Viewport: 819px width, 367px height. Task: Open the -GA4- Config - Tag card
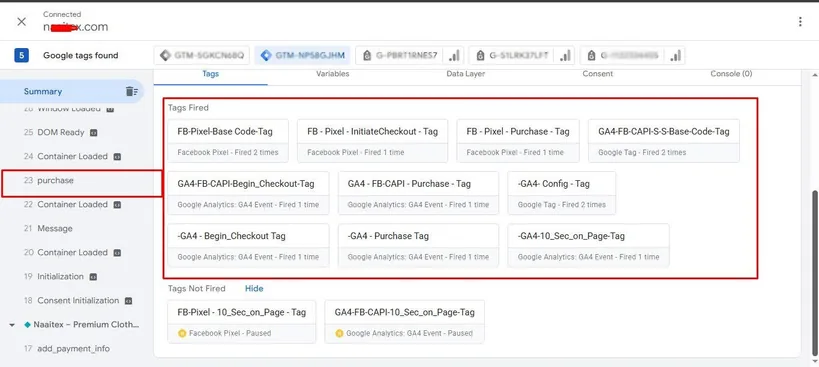click(561, 193)
